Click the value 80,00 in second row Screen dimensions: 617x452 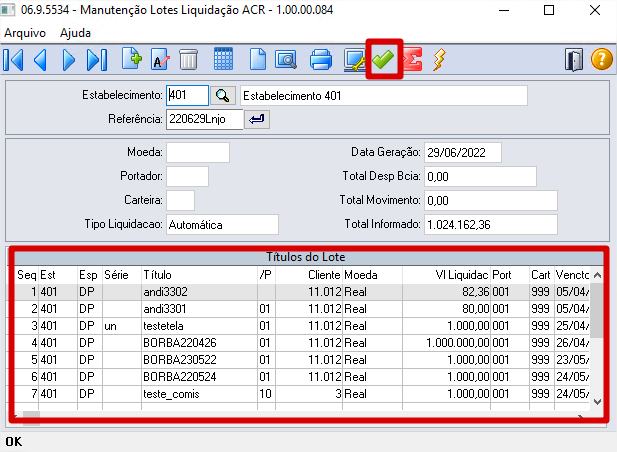click(x=476, y=309)
